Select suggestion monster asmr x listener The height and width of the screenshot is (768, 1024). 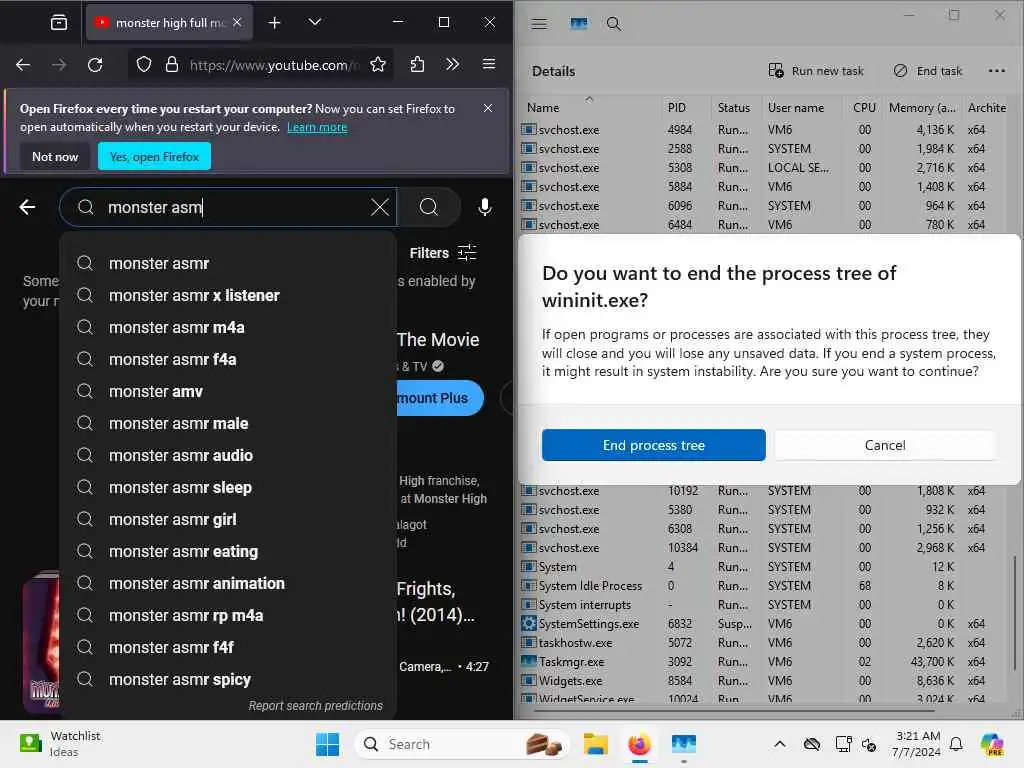(x=227, y=296)
